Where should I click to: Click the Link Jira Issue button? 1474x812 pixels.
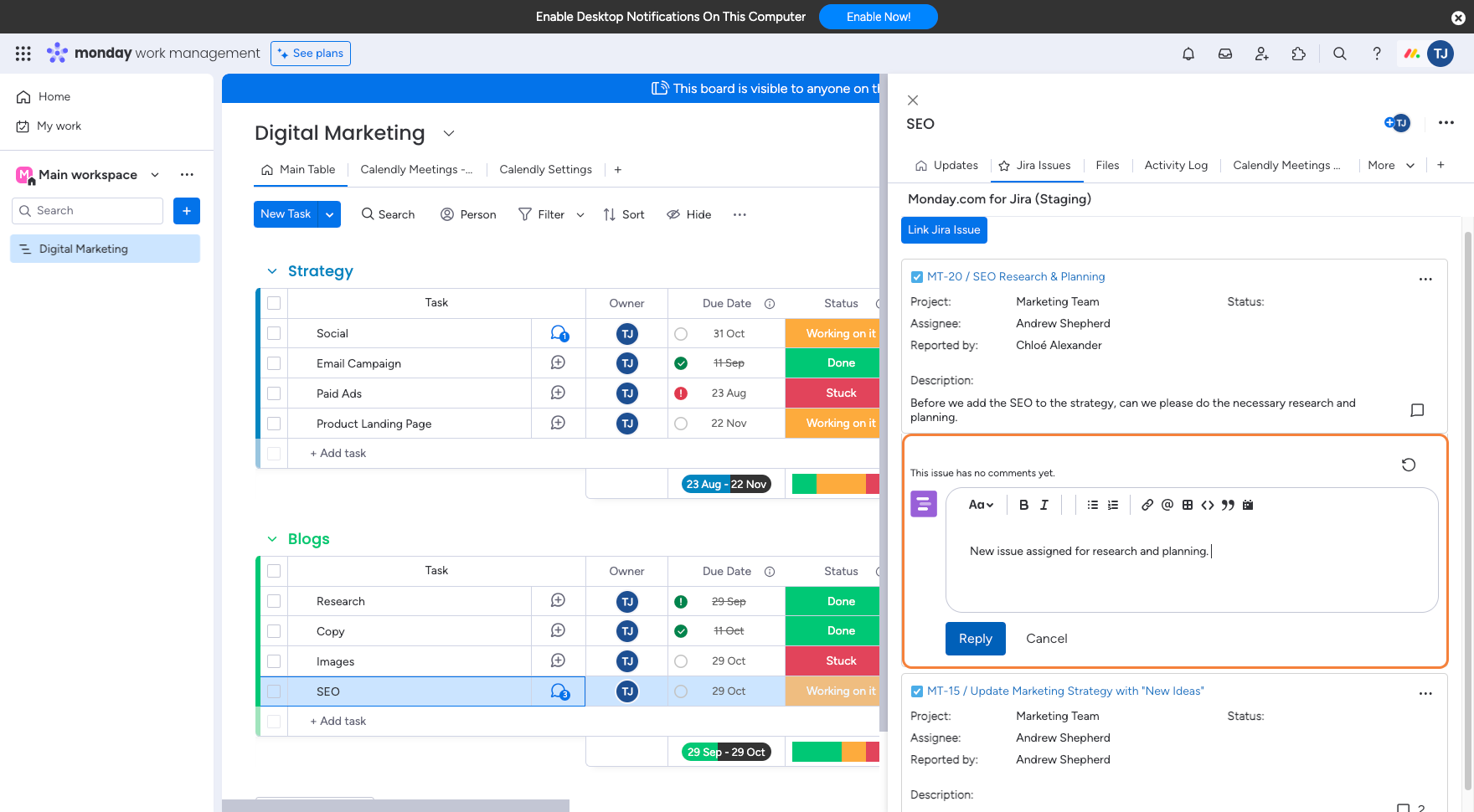click(x=944, y=230)
